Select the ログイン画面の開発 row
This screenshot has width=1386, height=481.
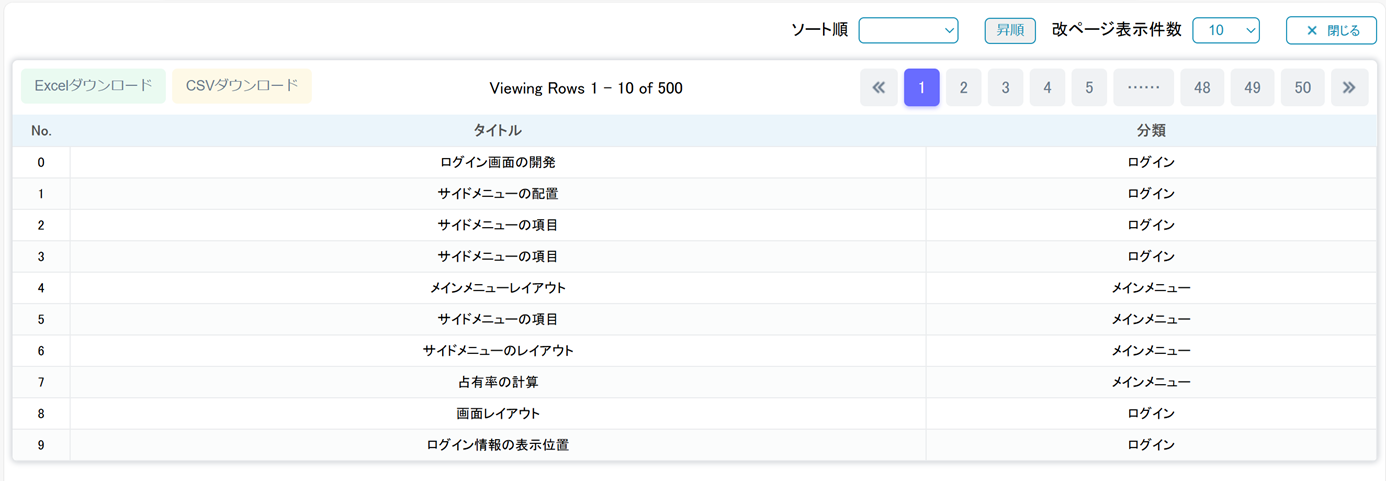click(x=497, y=162)
